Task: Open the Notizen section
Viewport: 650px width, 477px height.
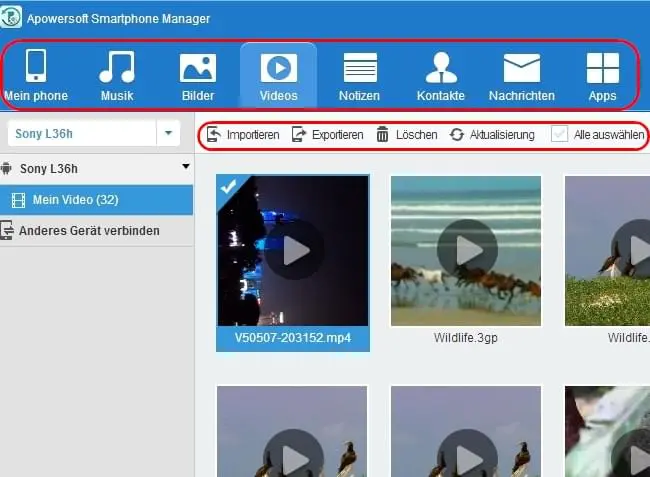Action: pyautogui.click(x=359, y=77)
